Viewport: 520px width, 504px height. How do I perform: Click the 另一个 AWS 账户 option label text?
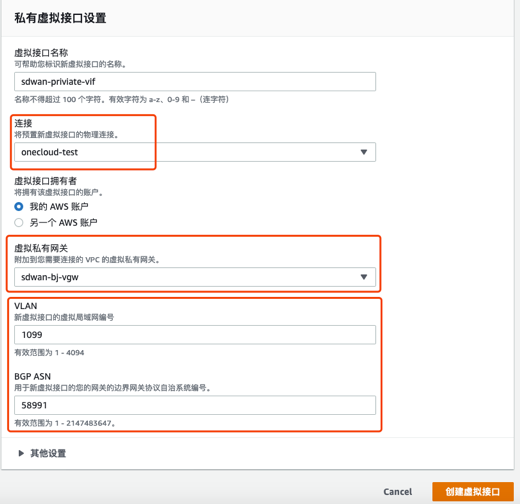(x=63, y=222)
